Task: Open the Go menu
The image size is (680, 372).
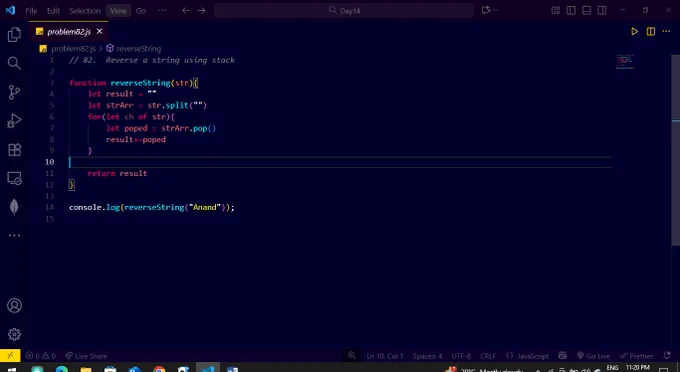Action: point(141,11)
